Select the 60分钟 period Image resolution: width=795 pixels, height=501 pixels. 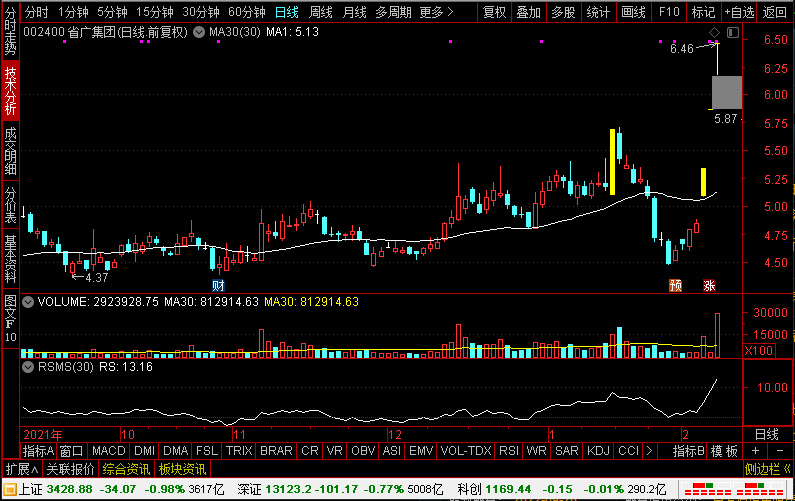[x=247, y=12]
